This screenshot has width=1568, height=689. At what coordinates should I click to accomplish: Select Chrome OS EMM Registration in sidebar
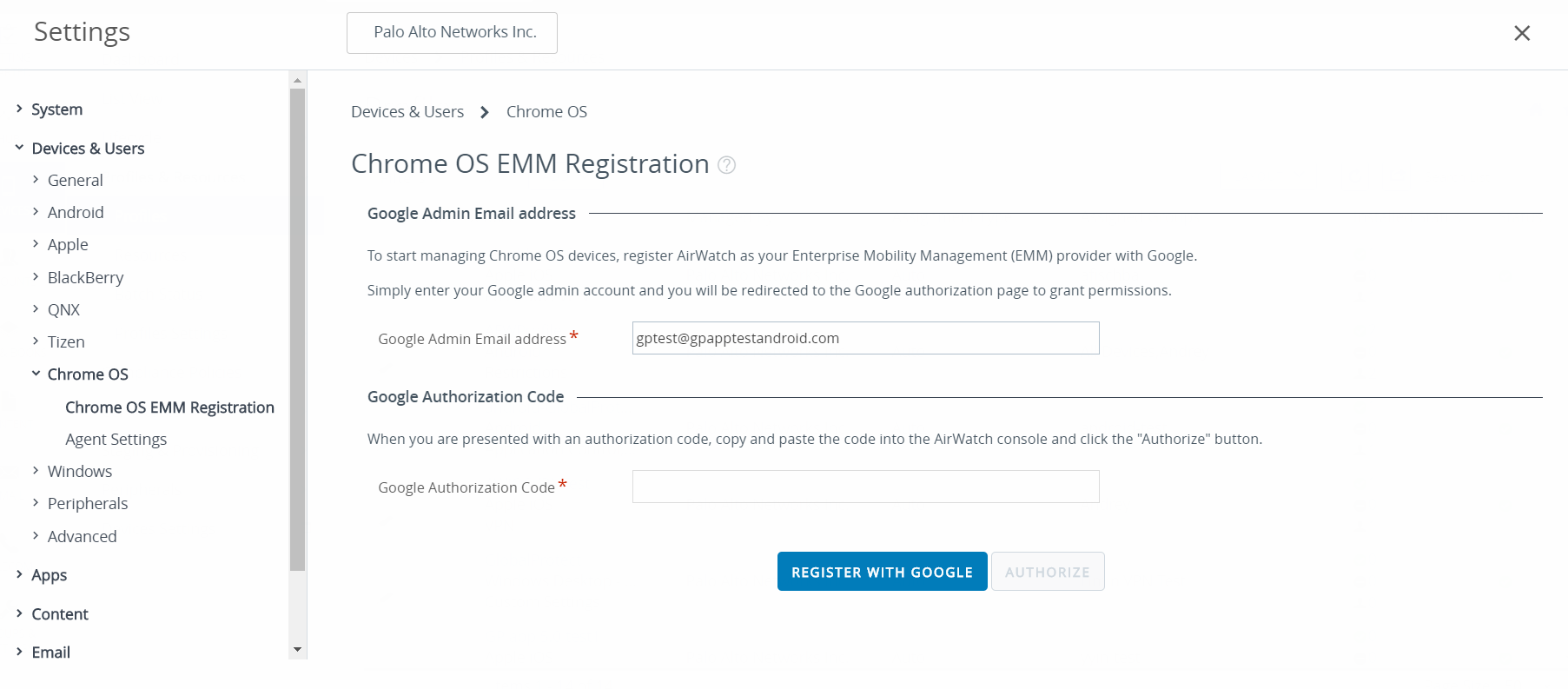tap(169, 407)
